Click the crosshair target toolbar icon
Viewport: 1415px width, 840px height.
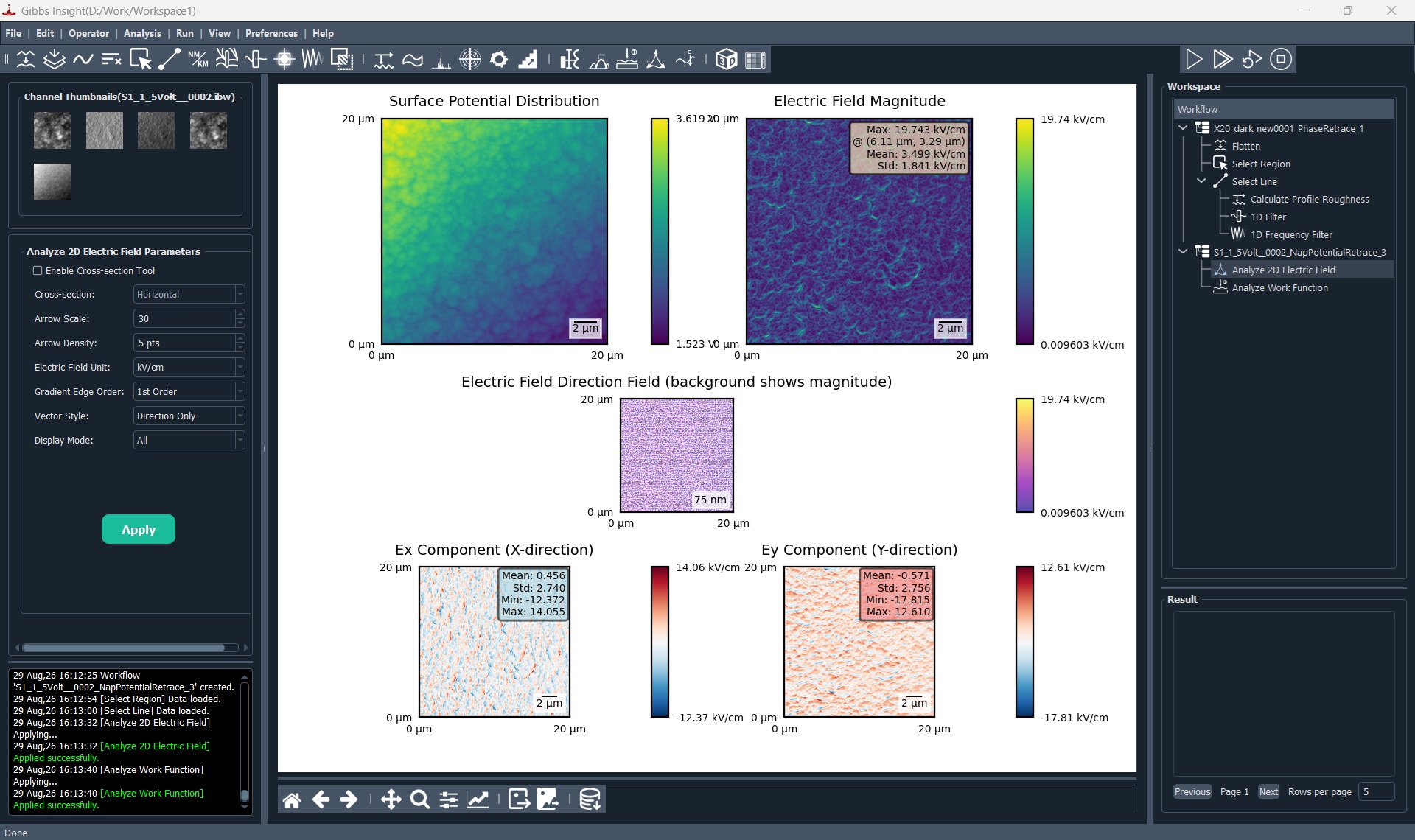point(470,59)
